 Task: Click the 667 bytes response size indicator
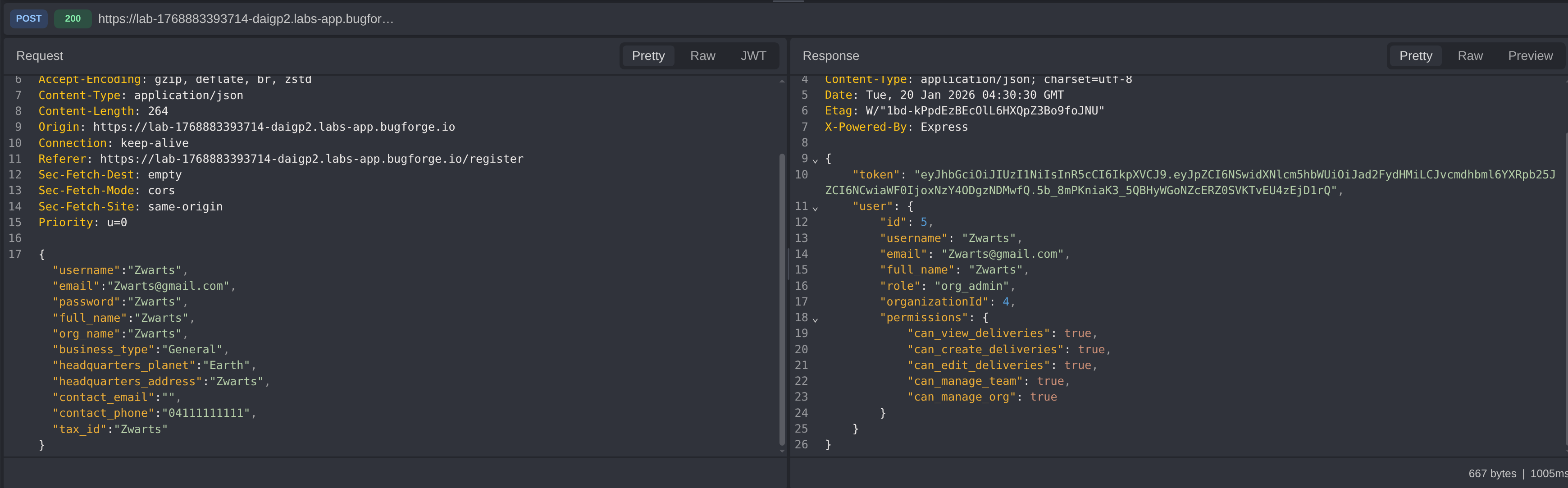(x=1491, y=474)
